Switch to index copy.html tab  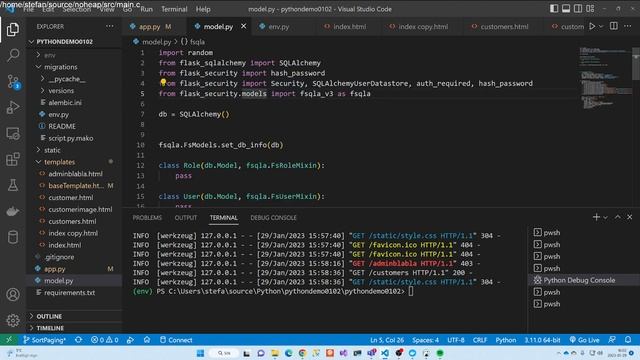(423, 27)
